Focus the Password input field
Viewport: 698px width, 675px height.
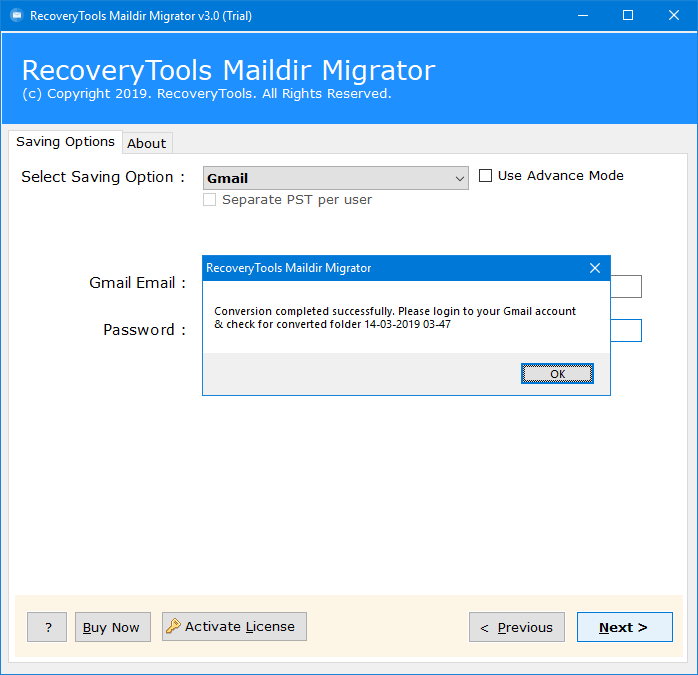click(x=626, y=330)
